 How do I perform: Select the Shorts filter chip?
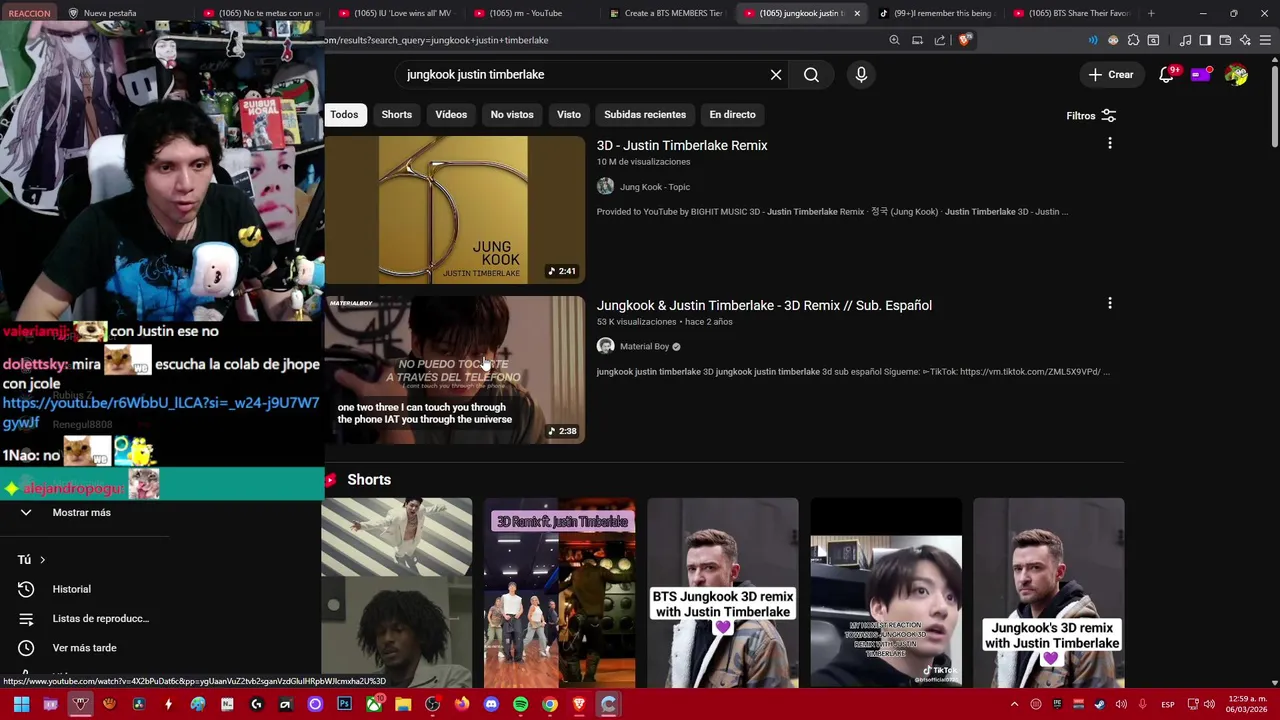pos(396,115)
